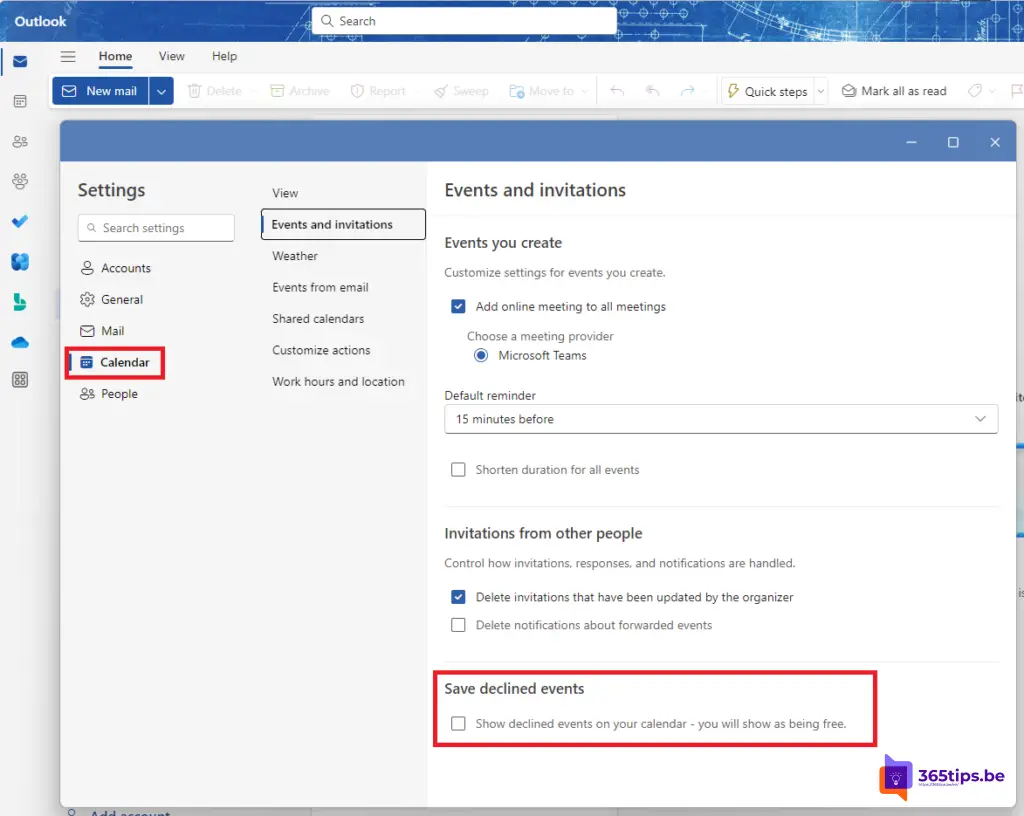
Task: Open the More apps grid icon
Action: (x=20, y=380)
